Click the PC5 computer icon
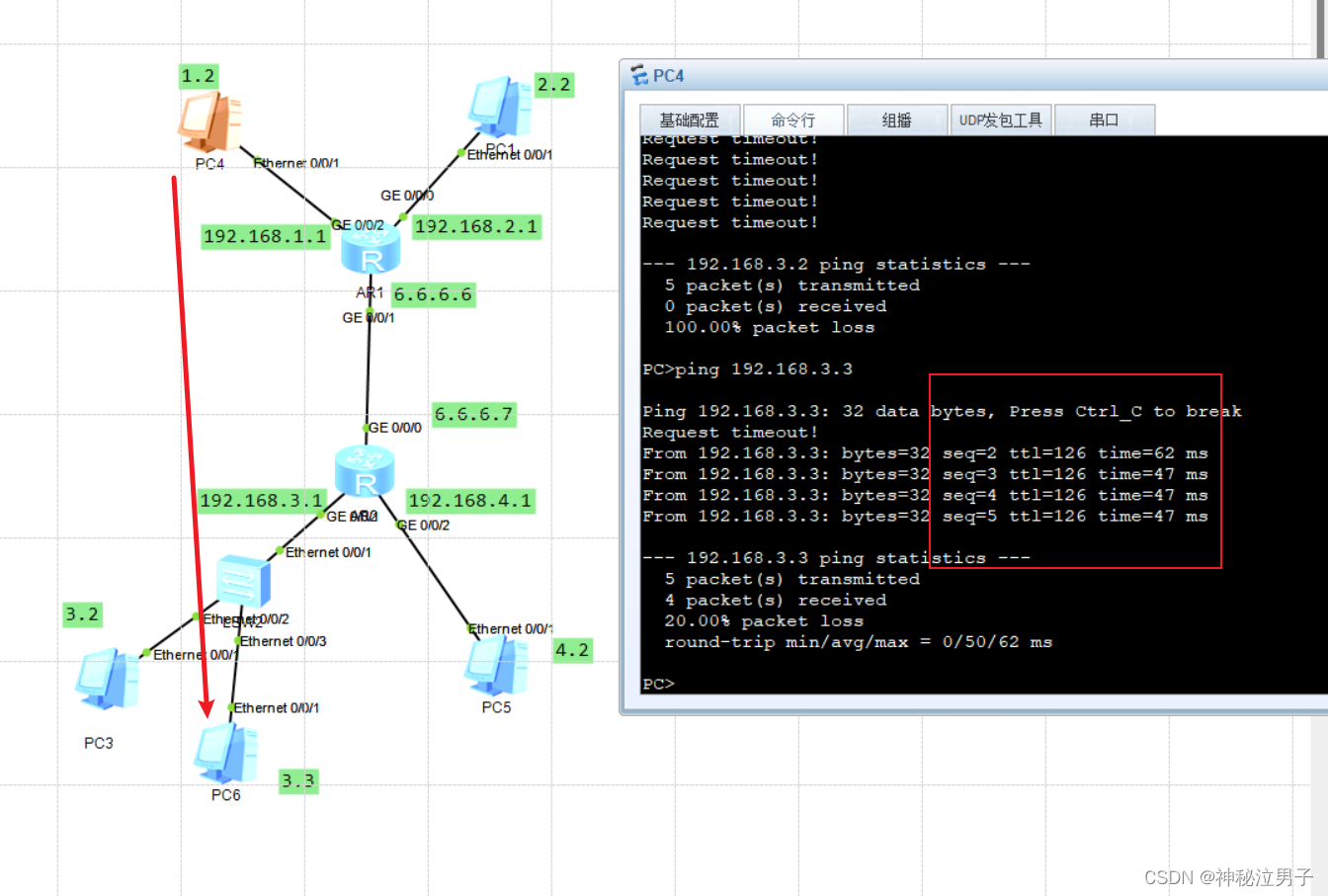This screenshot has height=896, width=1328. (x=496, y=666)
